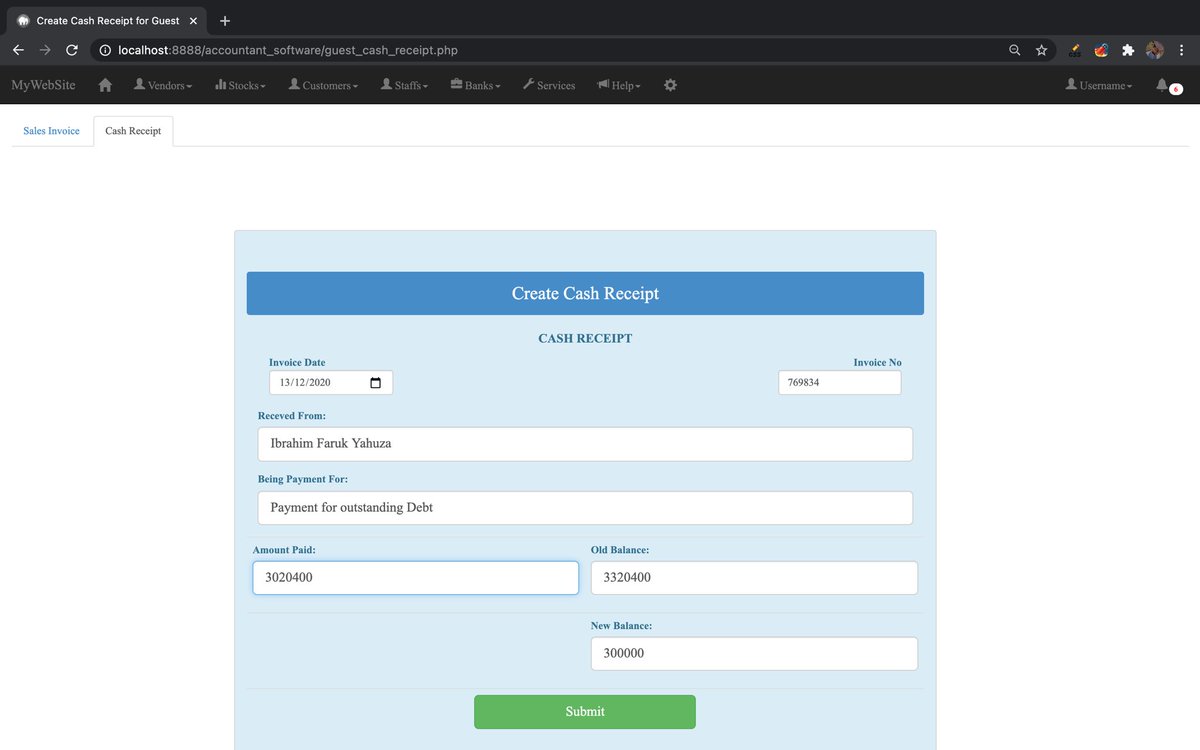Open the Services page from the navbar
This screenshot has width=1200, height=750.
[556, 85]
